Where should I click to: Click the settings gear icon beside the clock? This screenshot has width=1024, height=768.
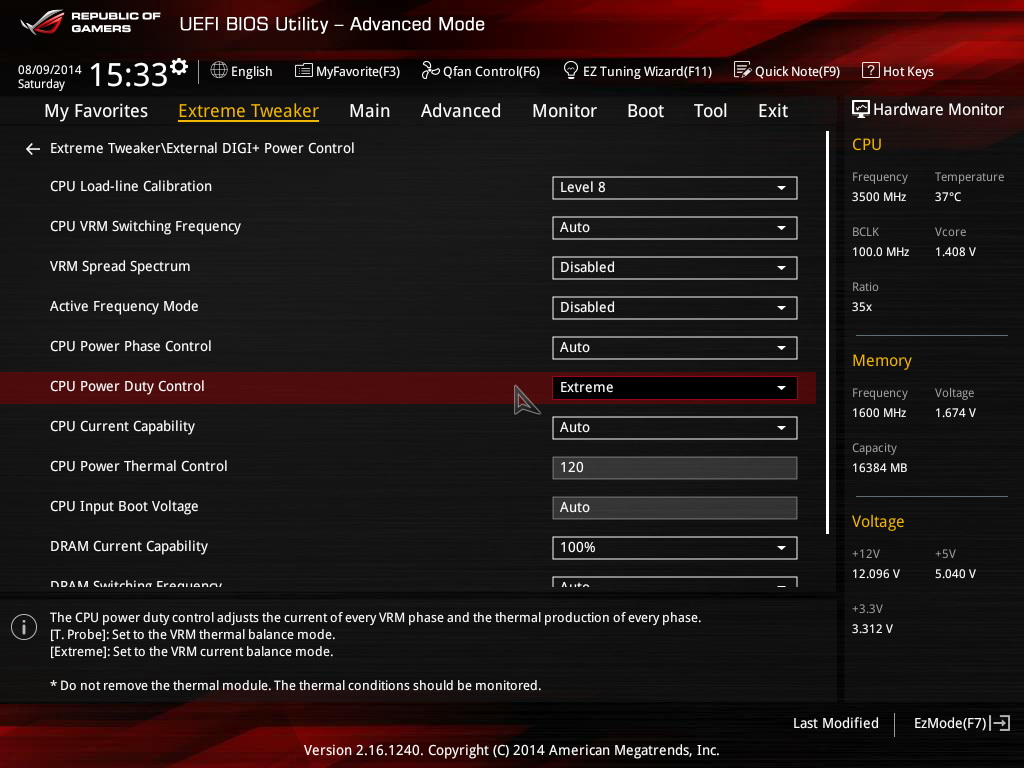[x=179, y=67]
